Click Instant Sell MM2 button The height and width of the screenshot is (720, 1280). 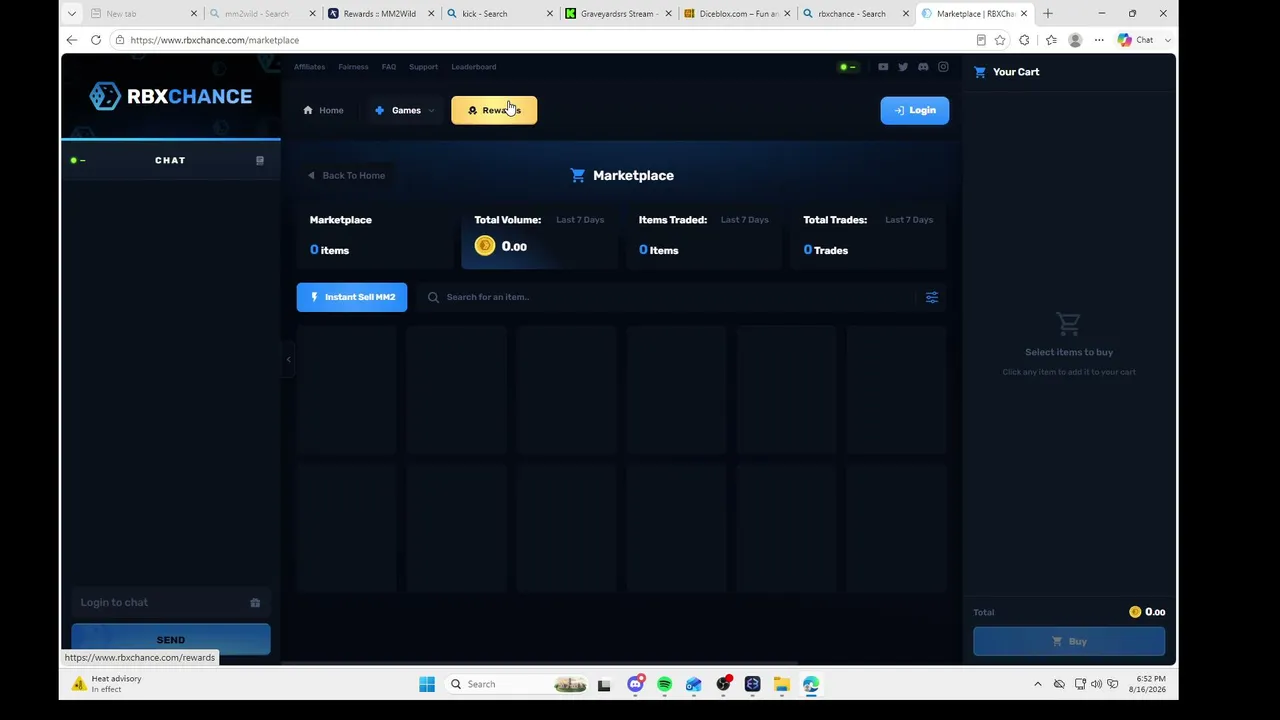pos(352,297)
